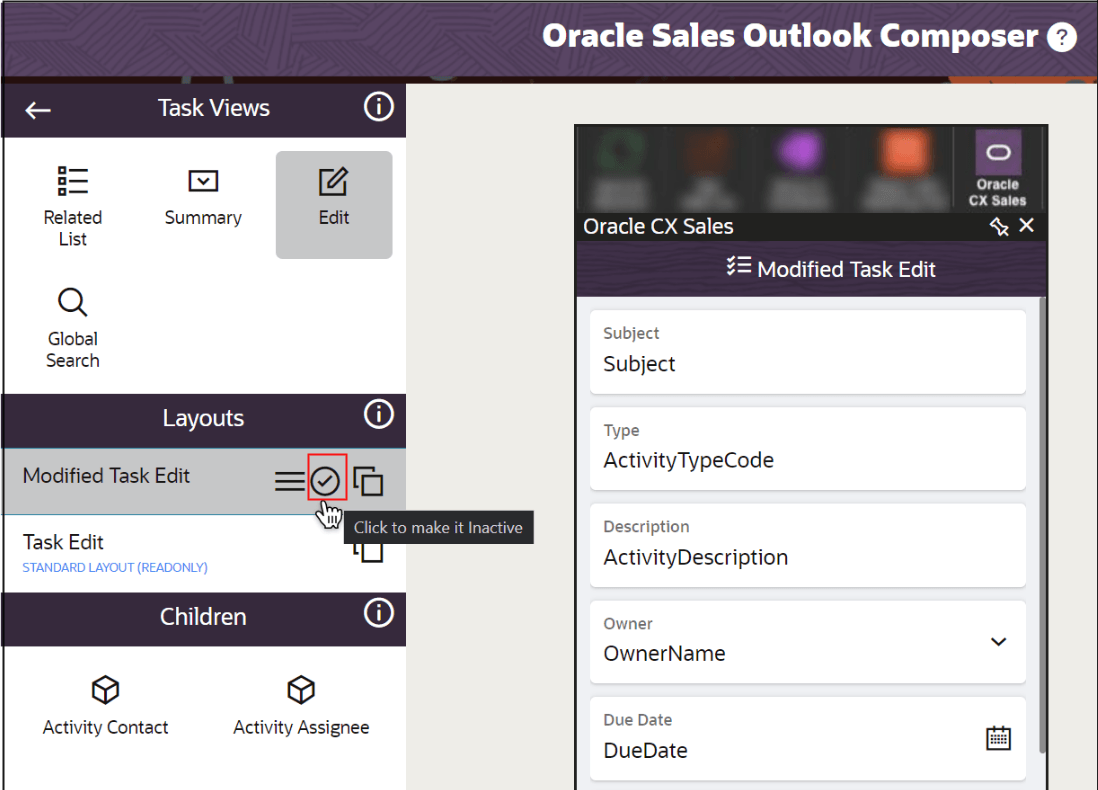Clone the standard Task Edit layout

pos(368,551)
